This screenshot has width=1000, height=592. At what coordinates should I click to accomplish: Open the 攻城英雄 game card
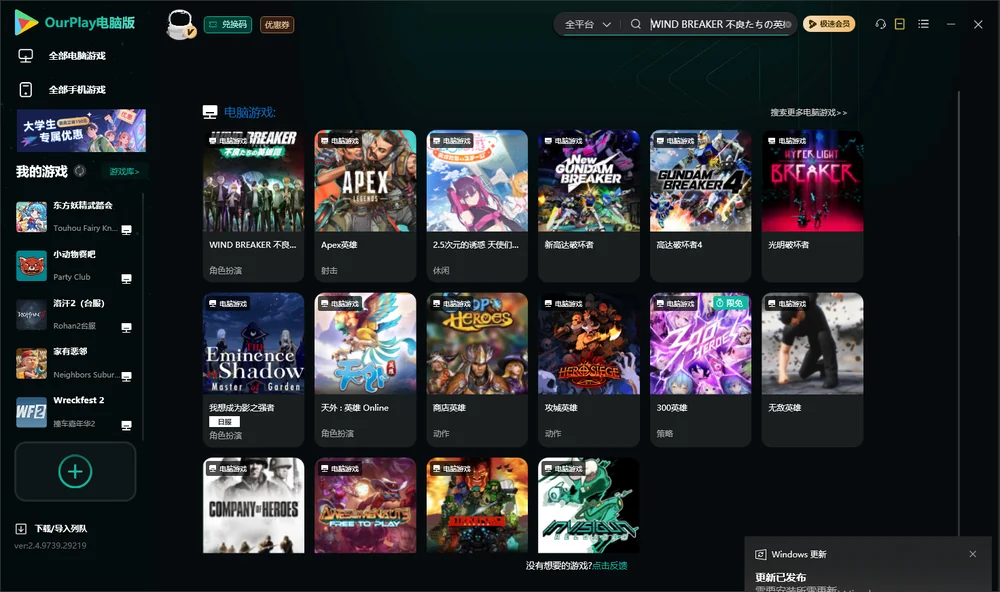589,369
